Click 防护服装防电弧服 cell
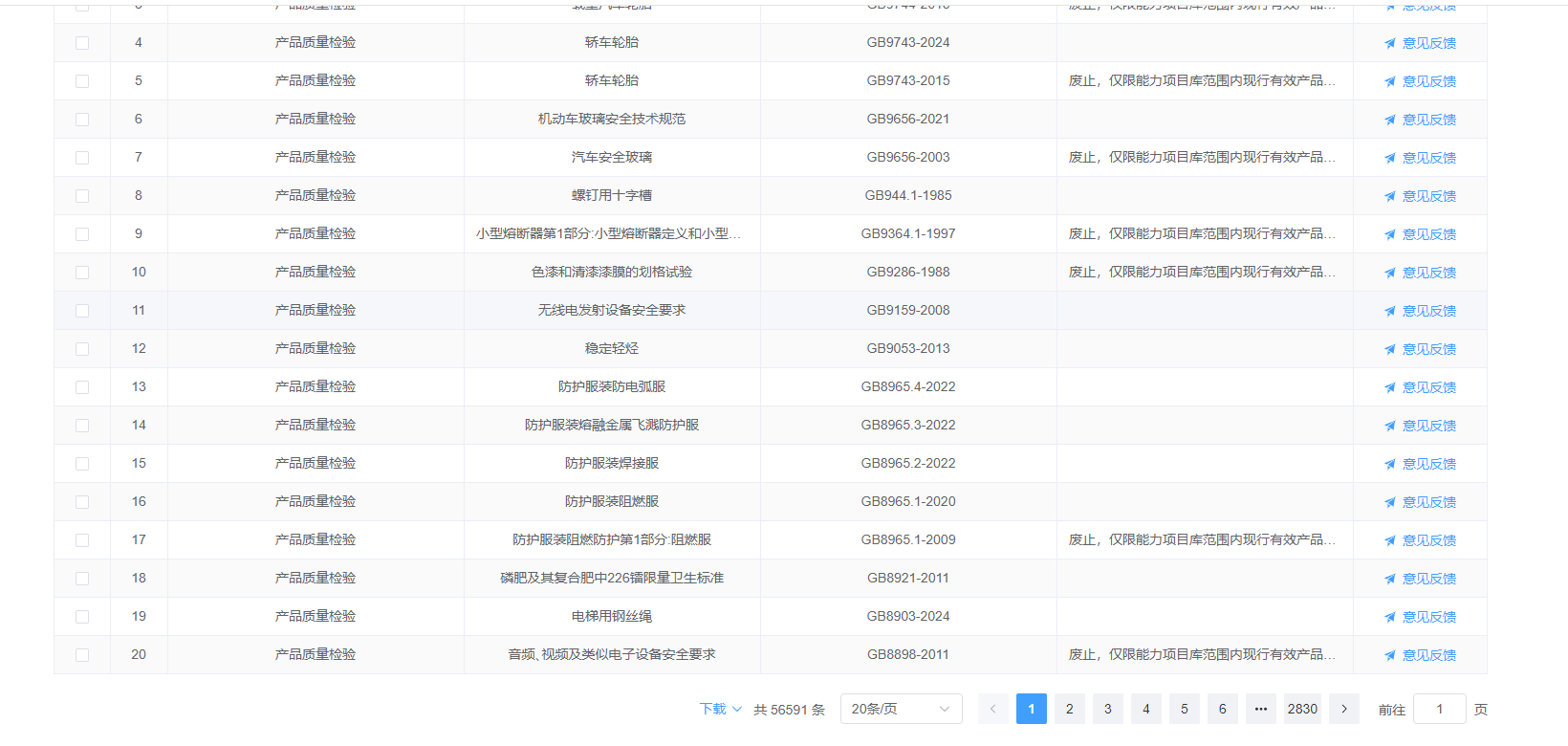 coord(612,386)
